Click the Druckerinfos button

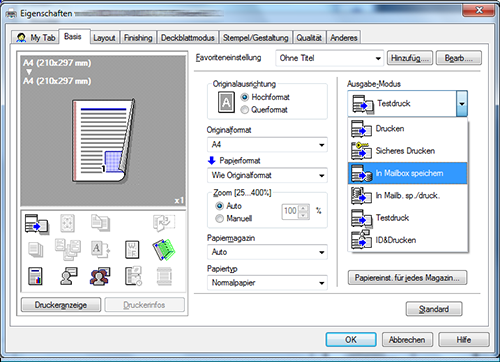[144, 305]
